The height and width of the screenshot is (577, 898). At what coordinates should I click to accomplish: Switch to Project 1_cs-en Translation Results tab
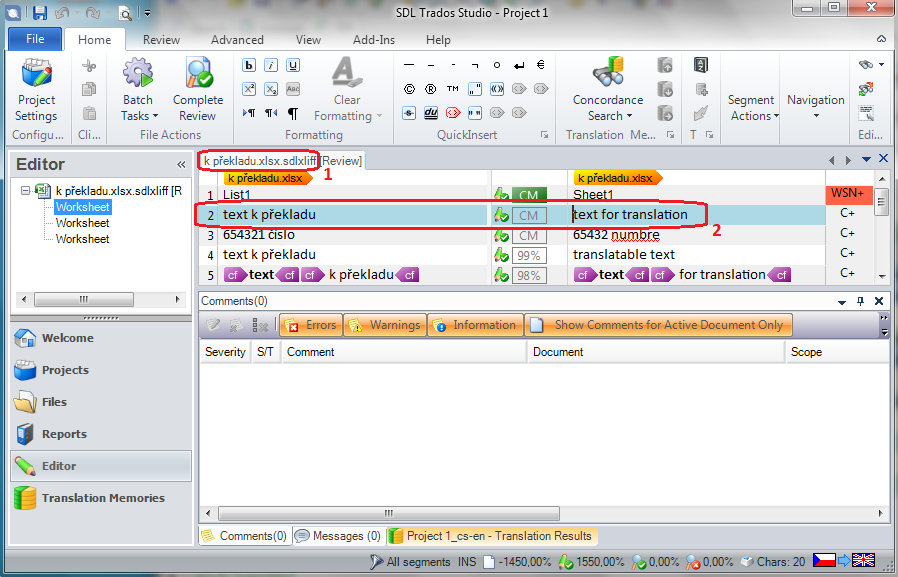[x=491, y=536]
